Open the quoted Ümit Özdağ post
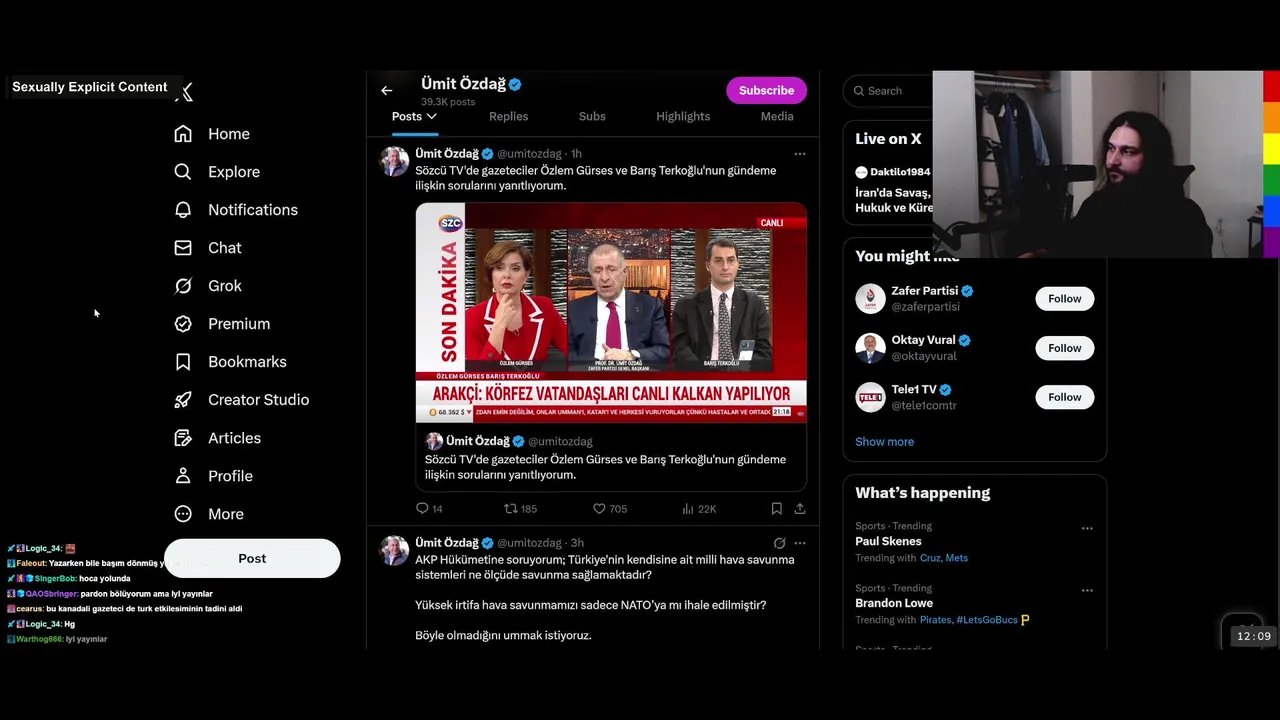This screenshot has width=1280, height=720. pos(611,458)
